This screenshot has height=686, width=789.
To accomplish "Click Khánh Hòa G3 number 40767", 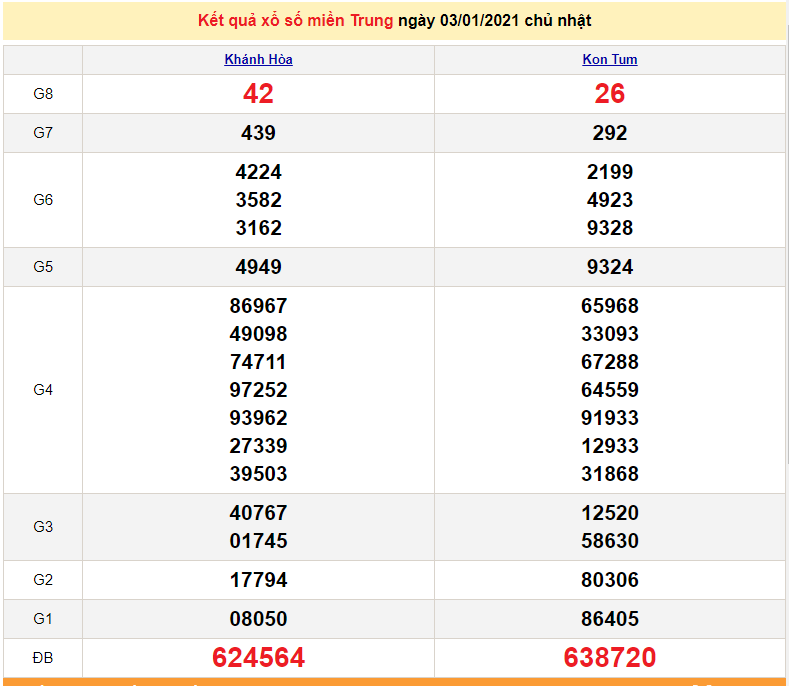I will pyautogui.click(x=258, y=513).
